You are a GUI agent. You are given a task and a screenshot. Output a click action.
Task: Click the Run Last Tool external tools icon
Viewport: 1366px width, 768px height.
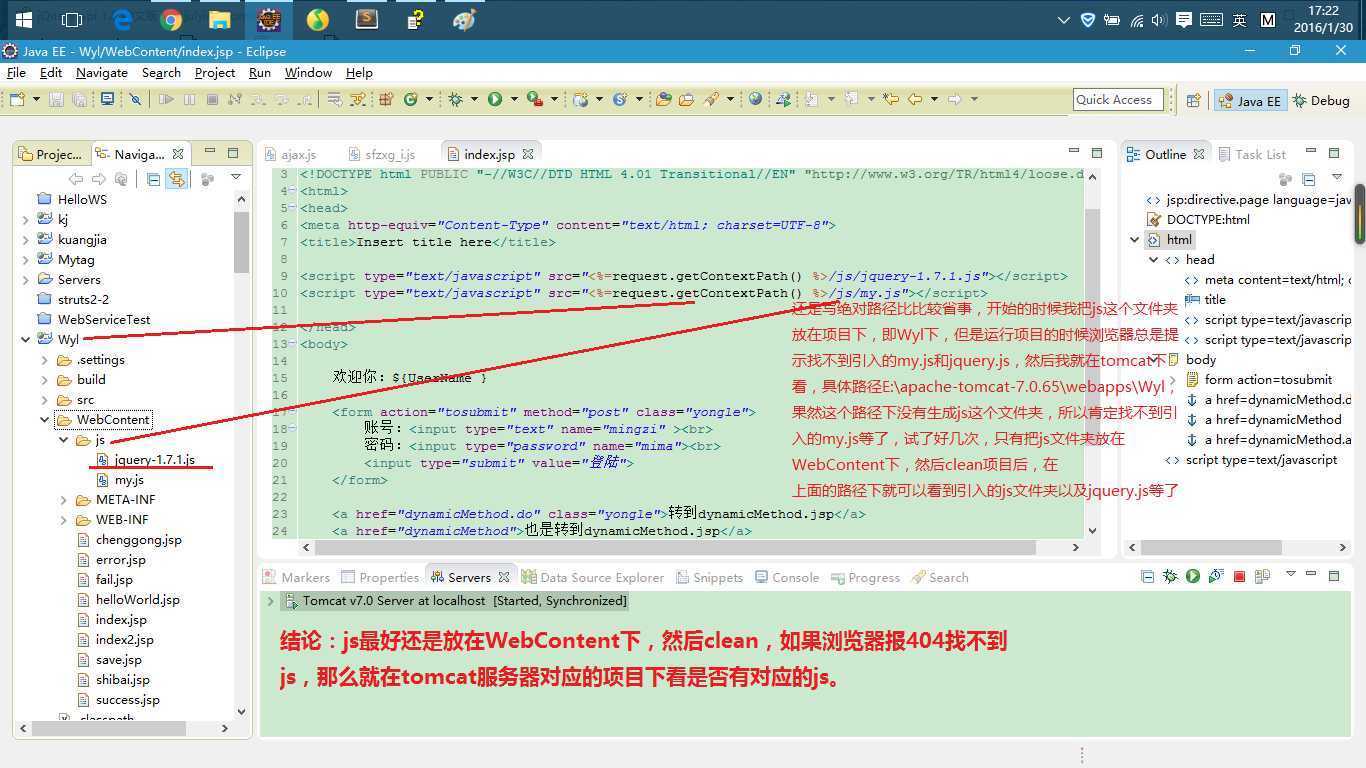tap(534, 99)
